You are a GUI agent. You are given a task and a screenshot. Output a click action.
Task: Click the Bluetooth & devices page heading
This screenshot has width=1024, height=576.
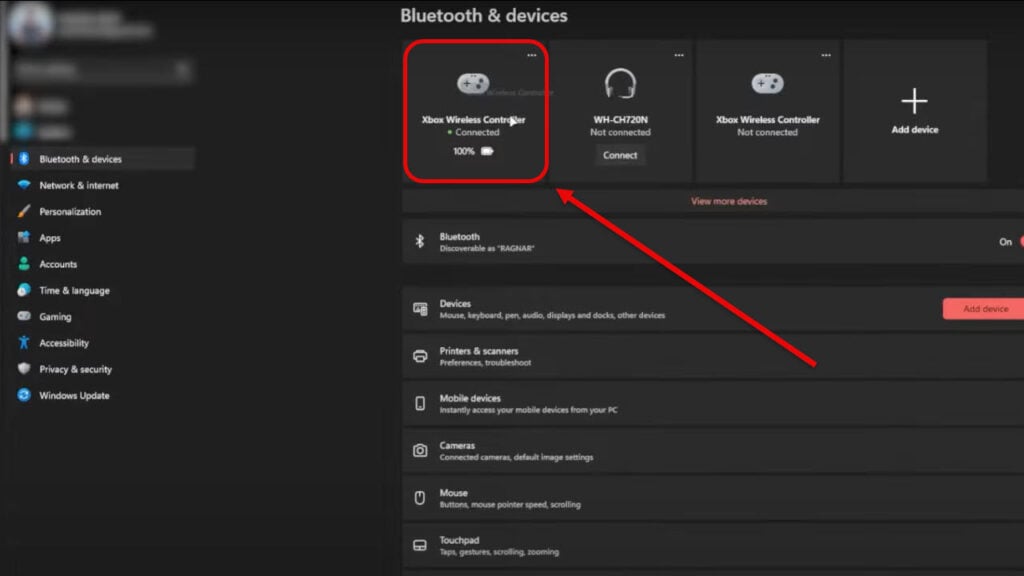click(x=484, y=16)
